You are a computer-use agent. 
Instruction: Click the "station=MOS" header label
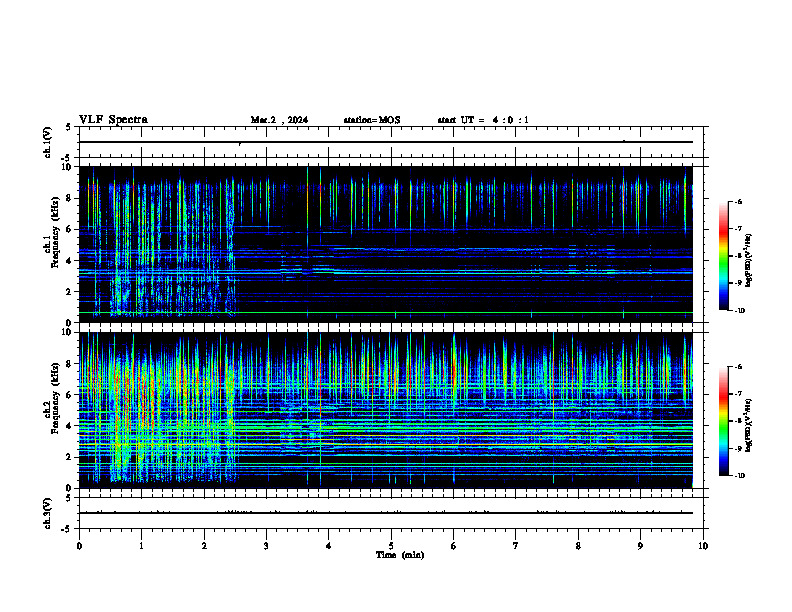click(x=372, y=120)
